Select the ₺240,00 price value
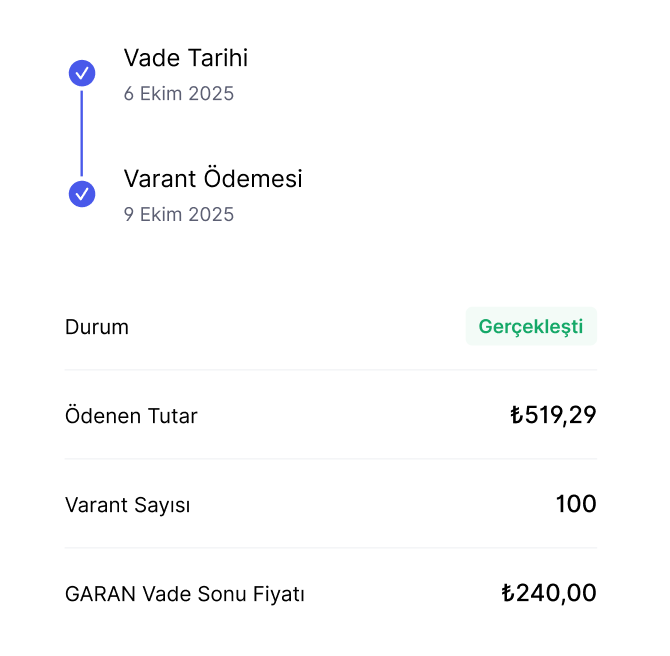 549,593
